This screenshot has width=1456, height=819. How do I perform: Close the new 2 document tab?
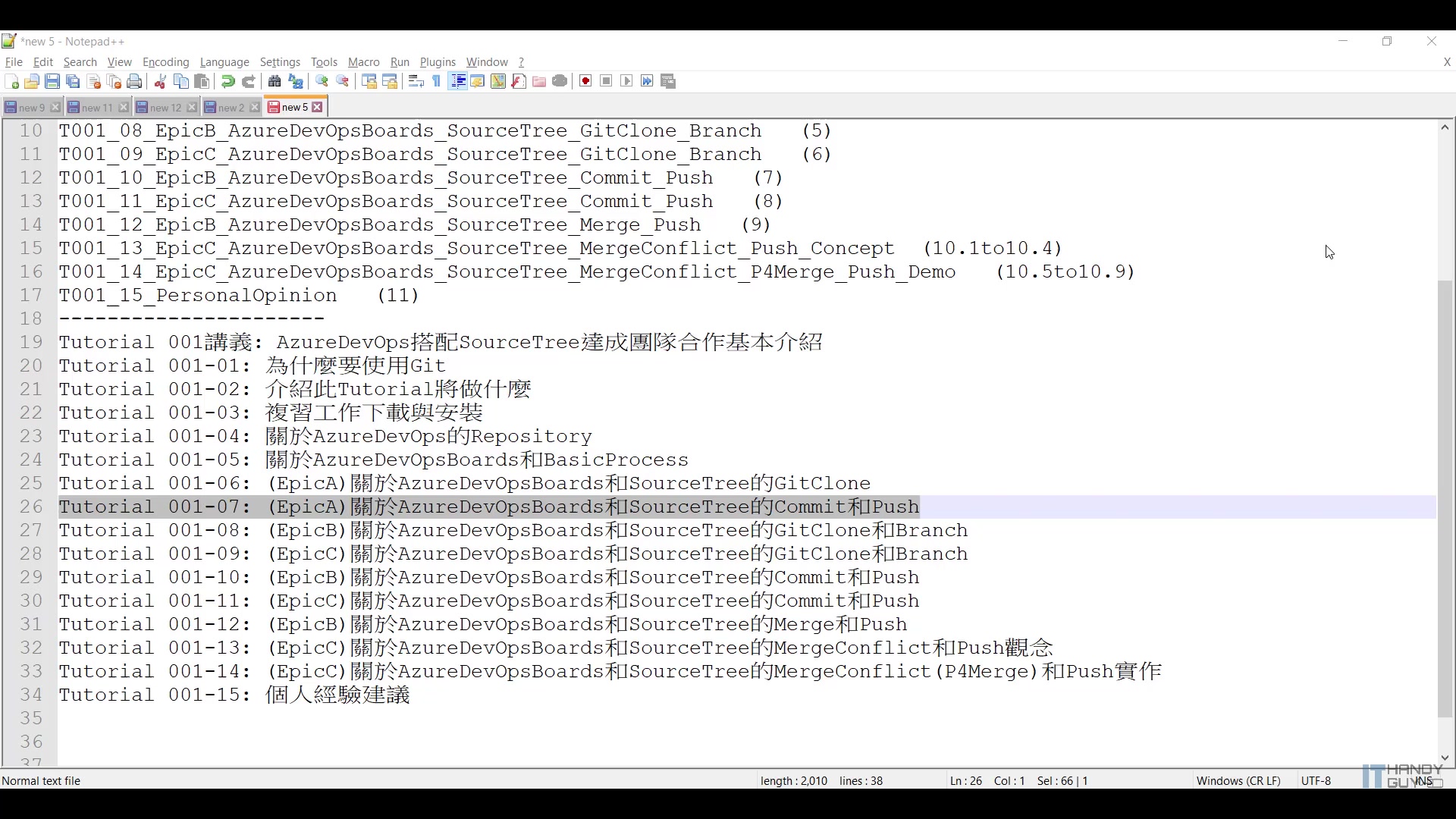(254, 107)
